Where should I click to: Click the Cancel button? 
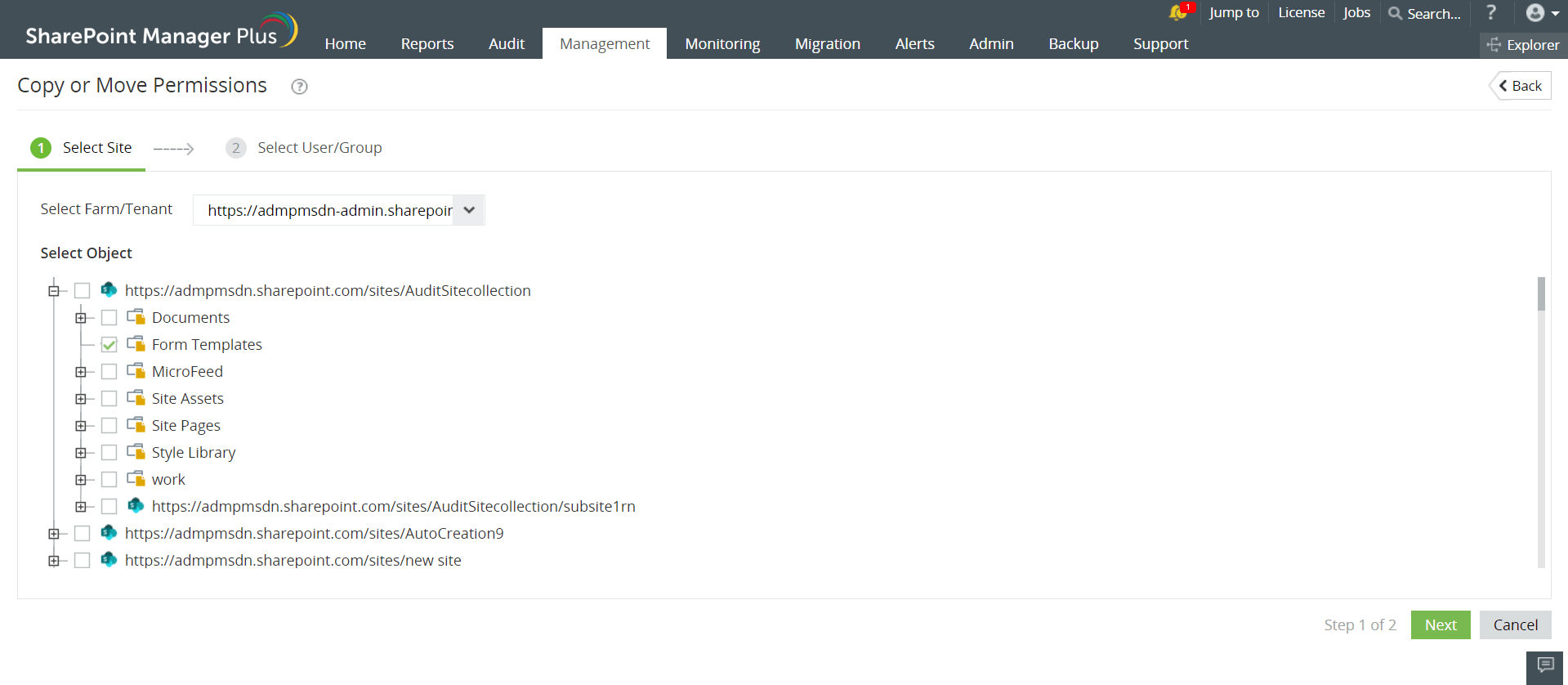point(1516,625)
